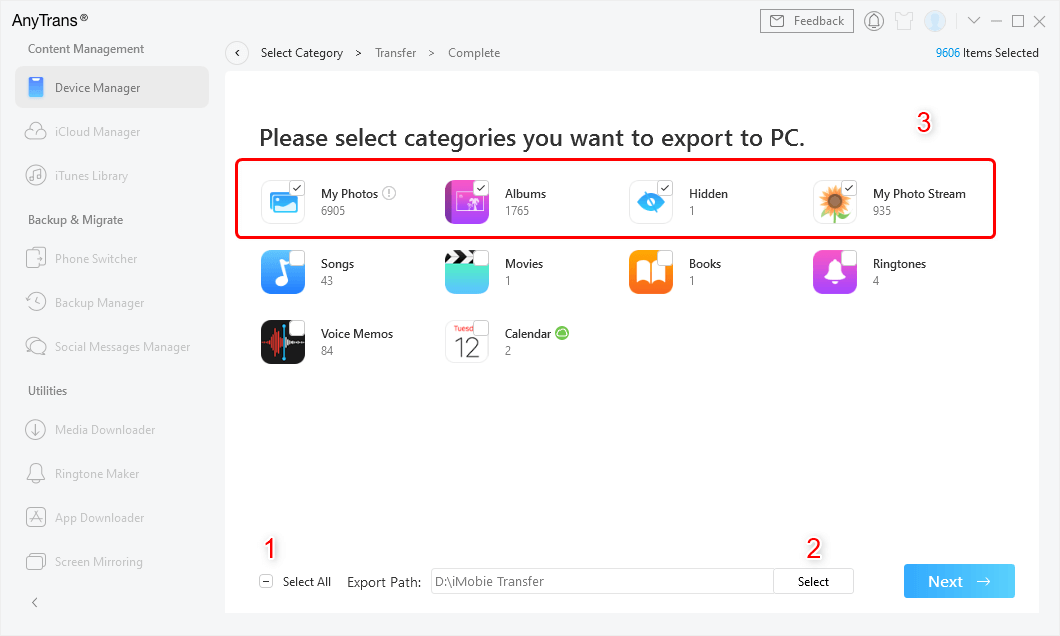Select the Device Manager sidebar icon
The height and width of the screenshot is (636, 1060).
point(35,87)
